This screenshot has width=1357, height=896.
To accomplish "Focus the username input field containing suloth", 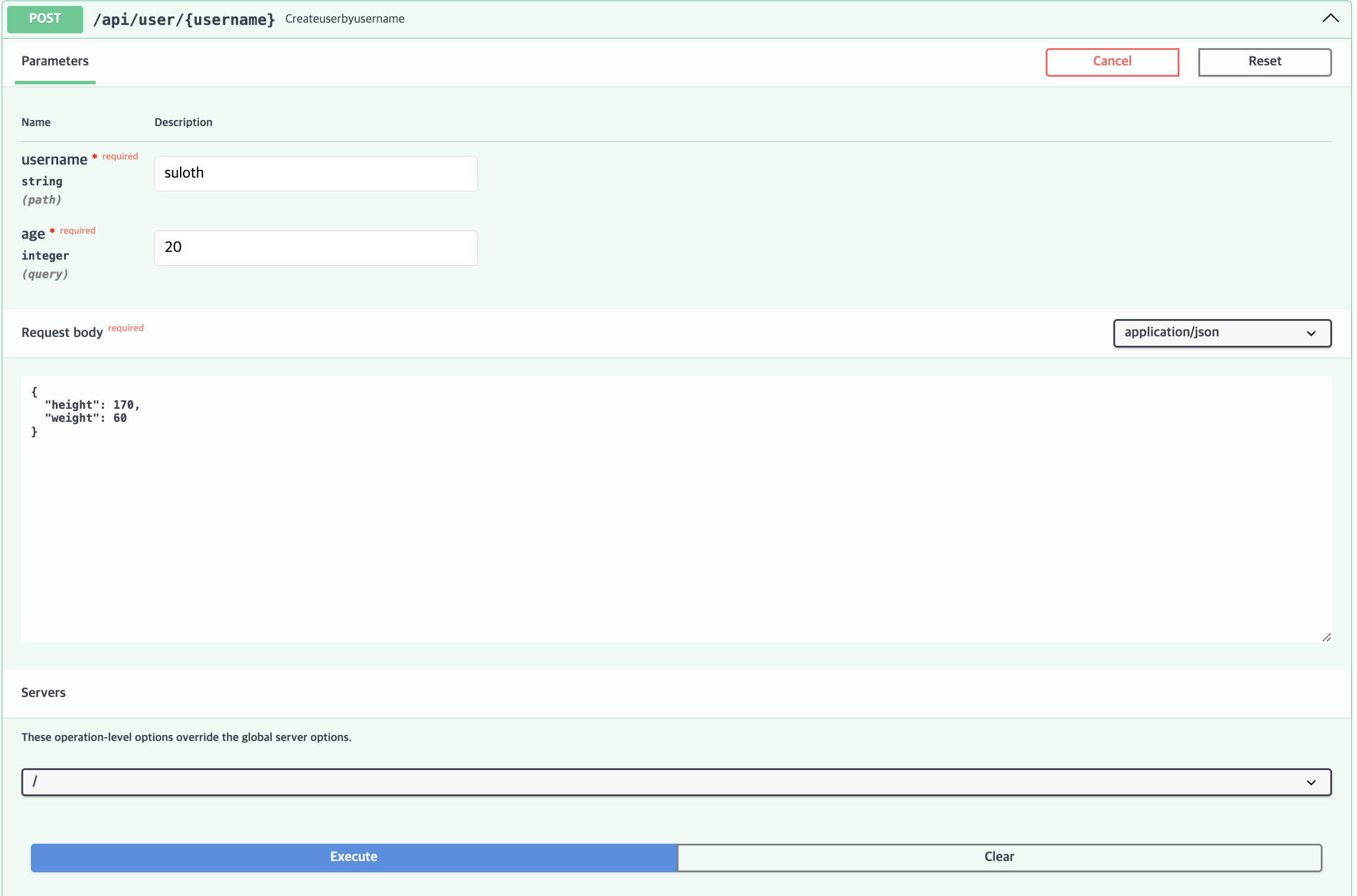I will click(315, 173).
